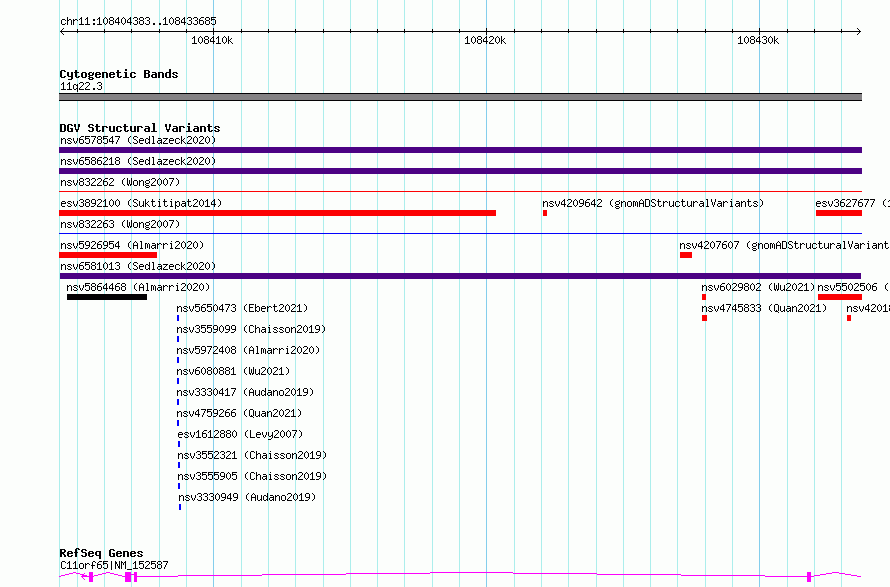
Task: Select the red bar under nsv5926954
Action: point(108,255)
